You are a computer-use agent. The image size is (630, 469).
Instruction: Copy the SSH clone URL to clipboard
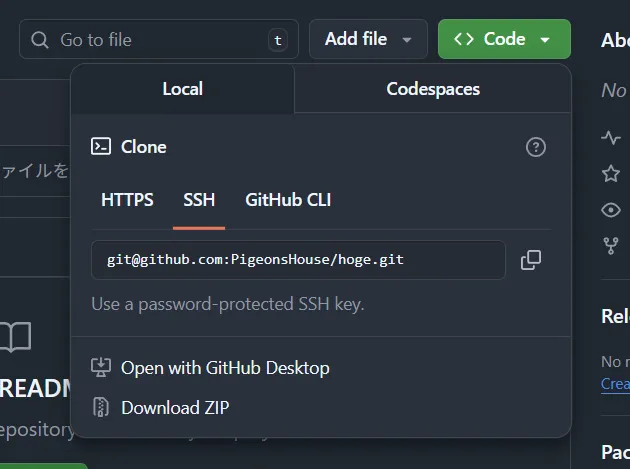[x=531, y=260]
